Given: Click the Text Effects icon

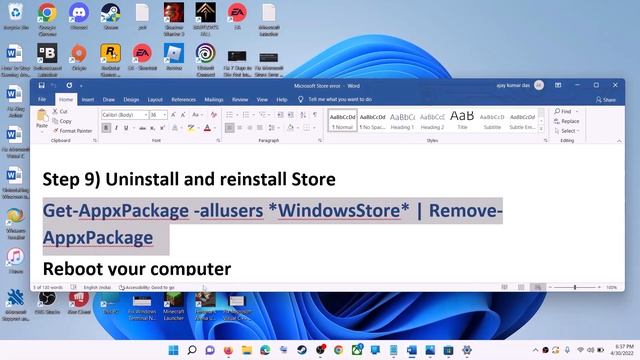Looking at the screenshot, I should pos(175,128).
